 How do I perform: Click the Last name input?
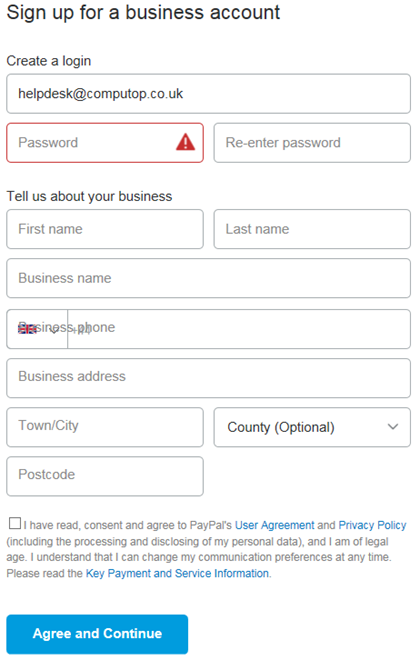point(312,229)
